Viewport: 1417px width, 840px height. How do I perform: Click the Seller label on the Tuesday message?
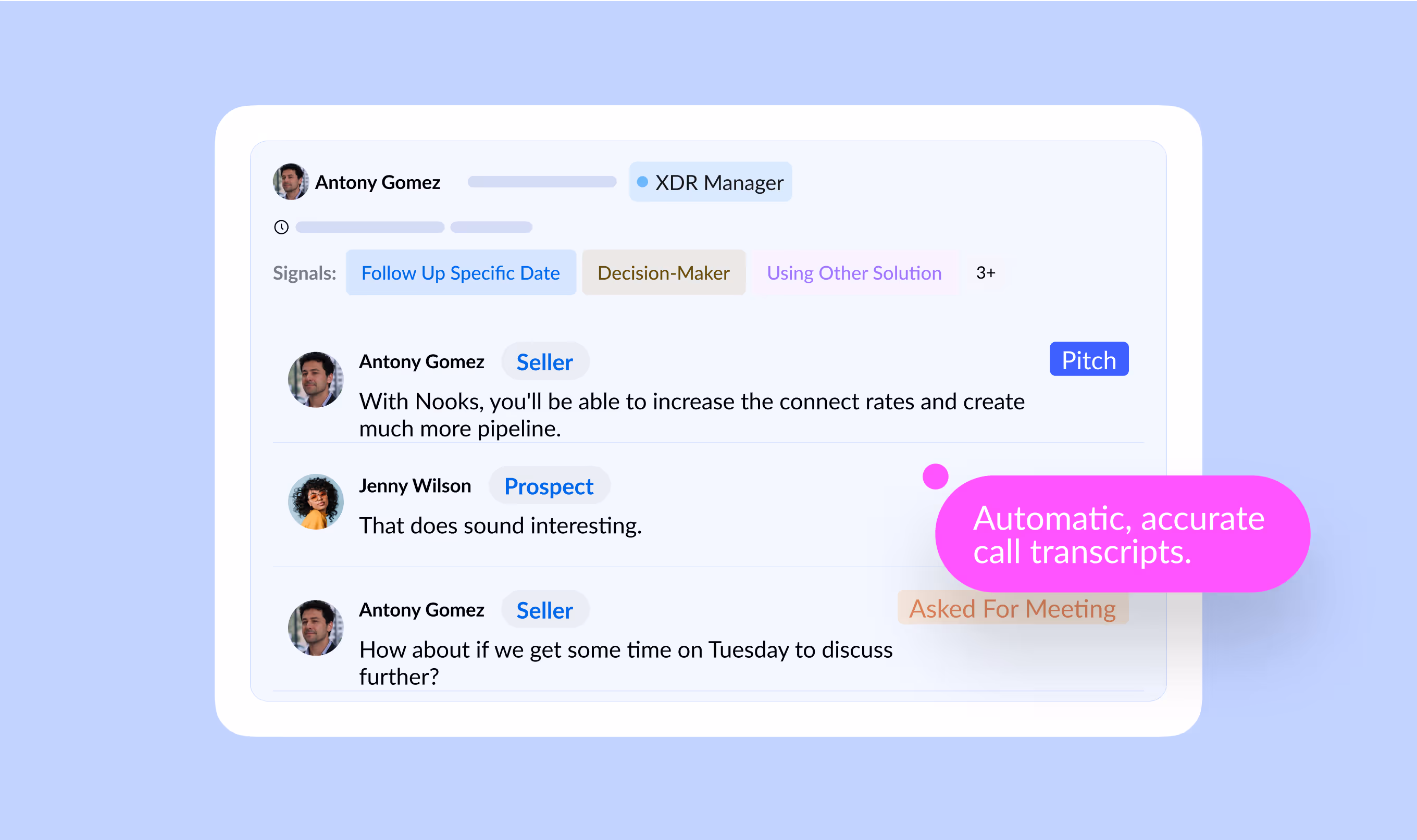[x=544, y=610]
